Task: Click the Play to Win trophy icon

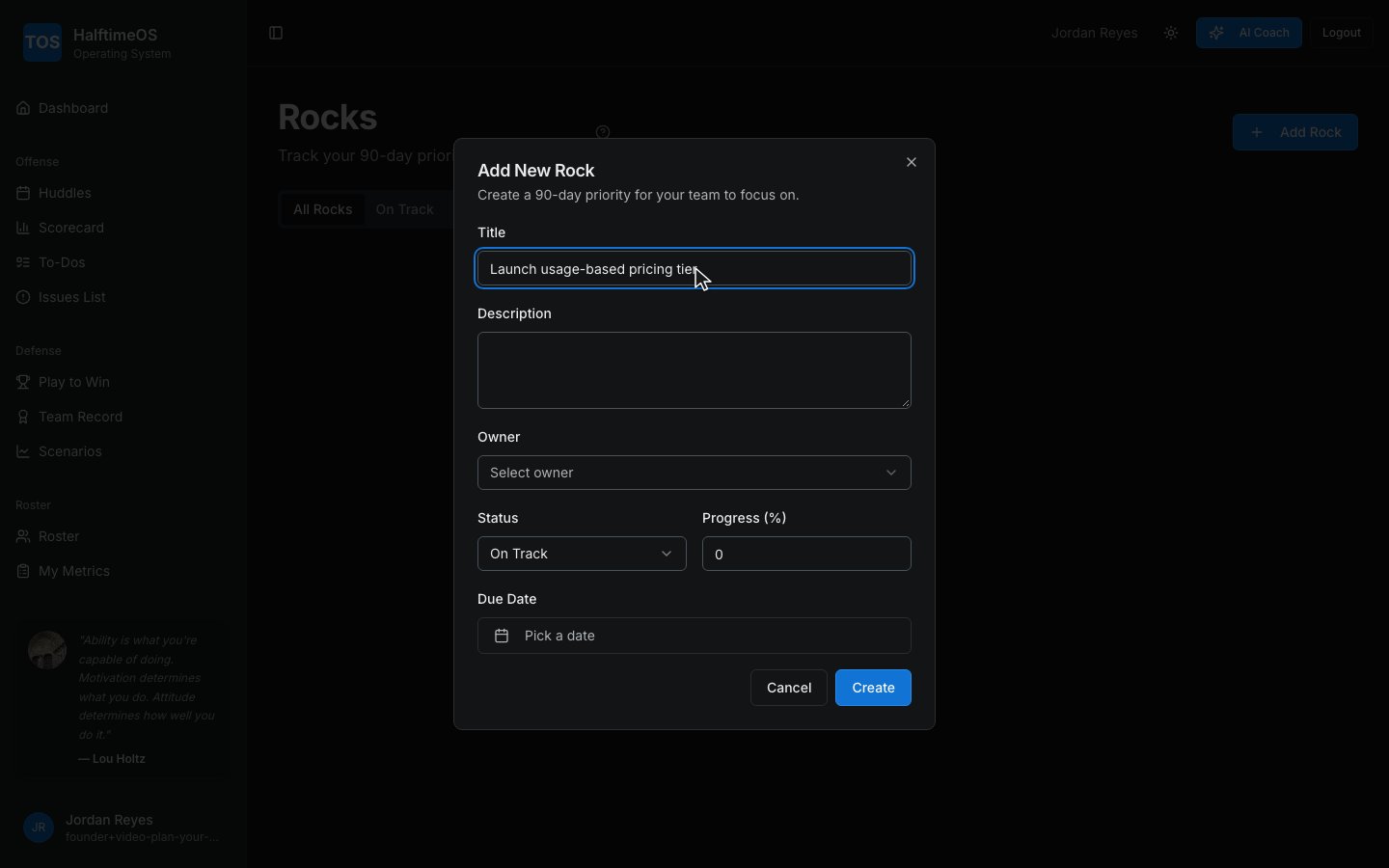Action: click(x=23, y=382)
